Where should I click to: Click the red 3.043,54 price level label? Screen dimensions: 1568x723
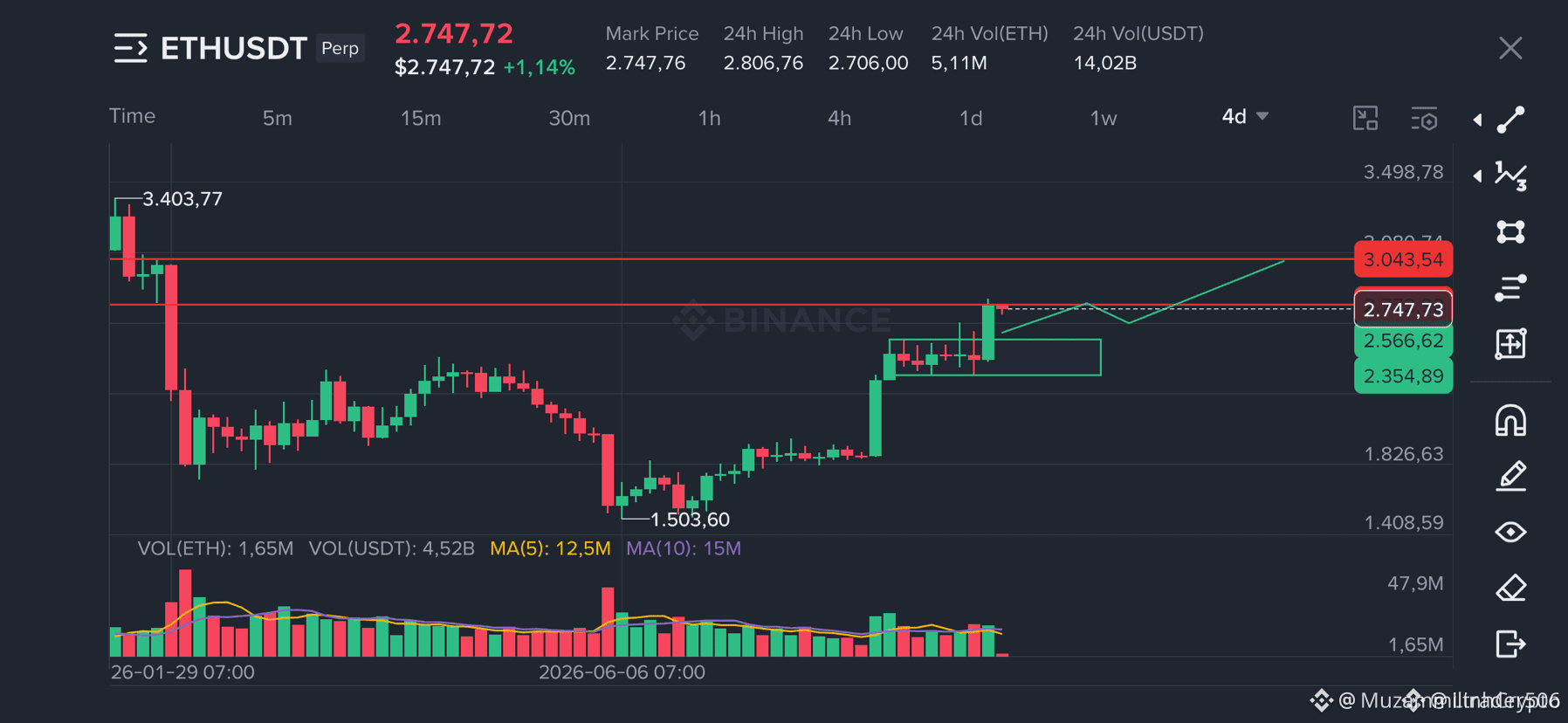coord(1403,259)
